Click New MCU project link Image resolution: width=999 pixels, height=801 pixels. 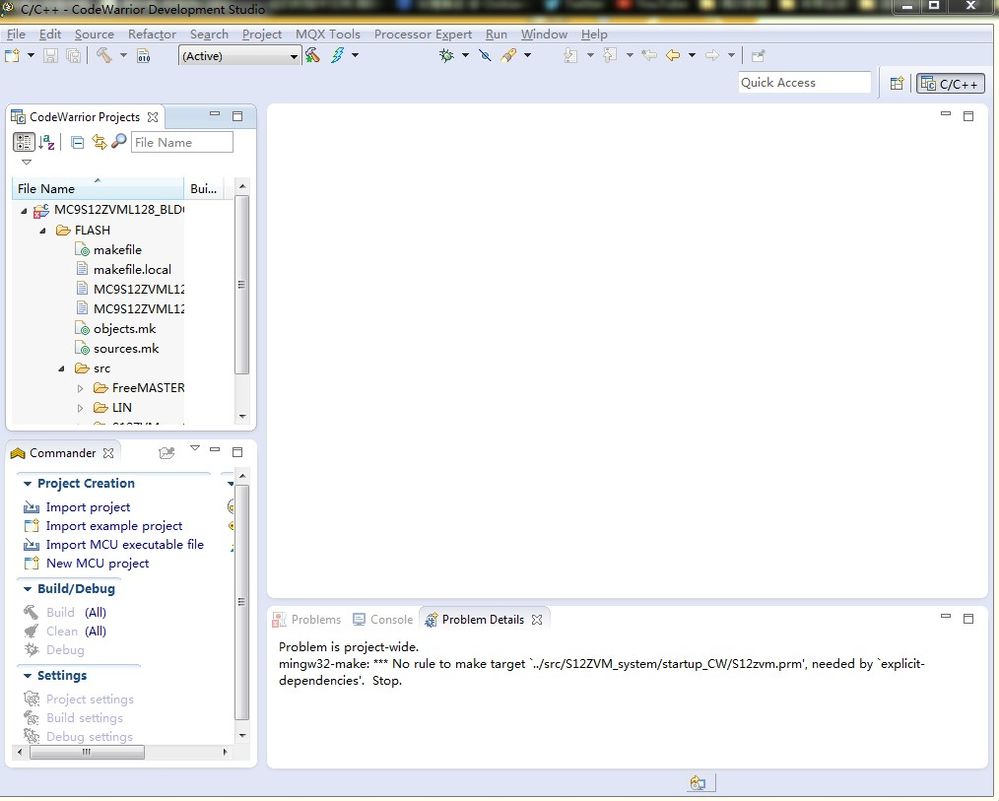coord(97,564)
